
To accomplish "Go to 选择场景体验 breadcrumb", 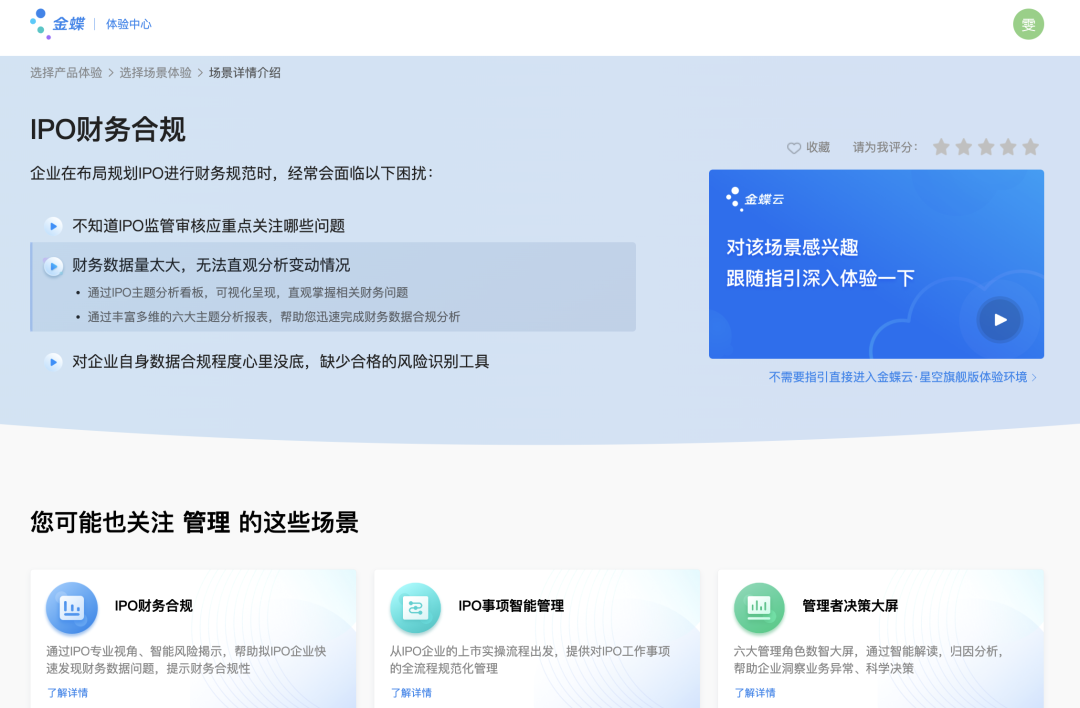I will coord(156,73).
